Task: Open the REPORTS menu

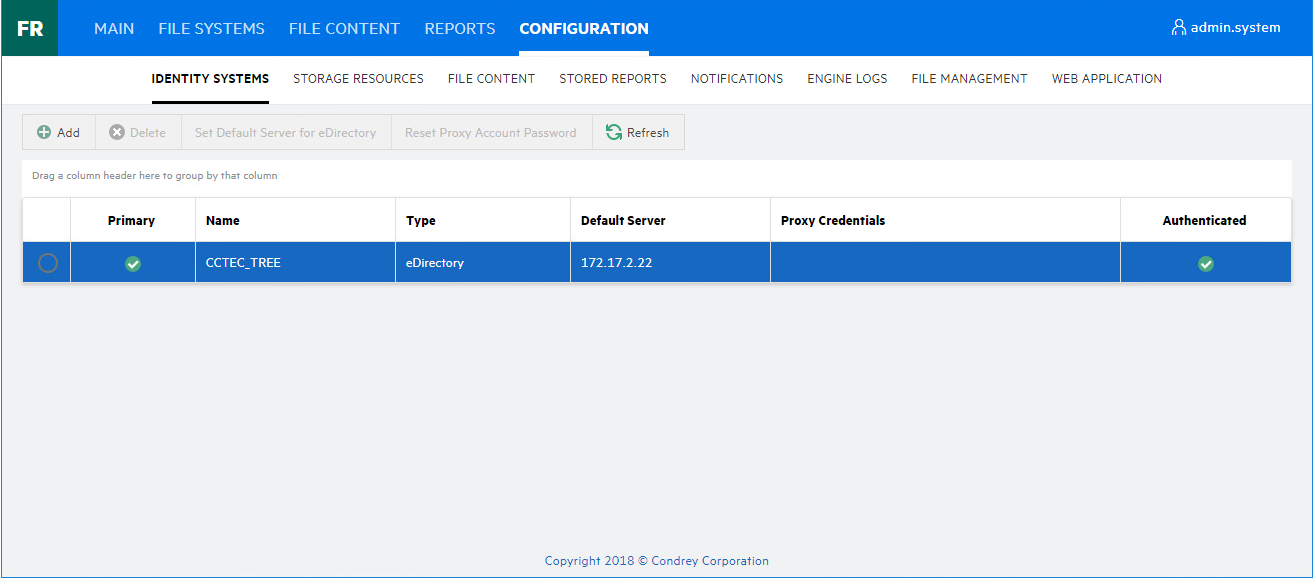Action: [460, 28]
